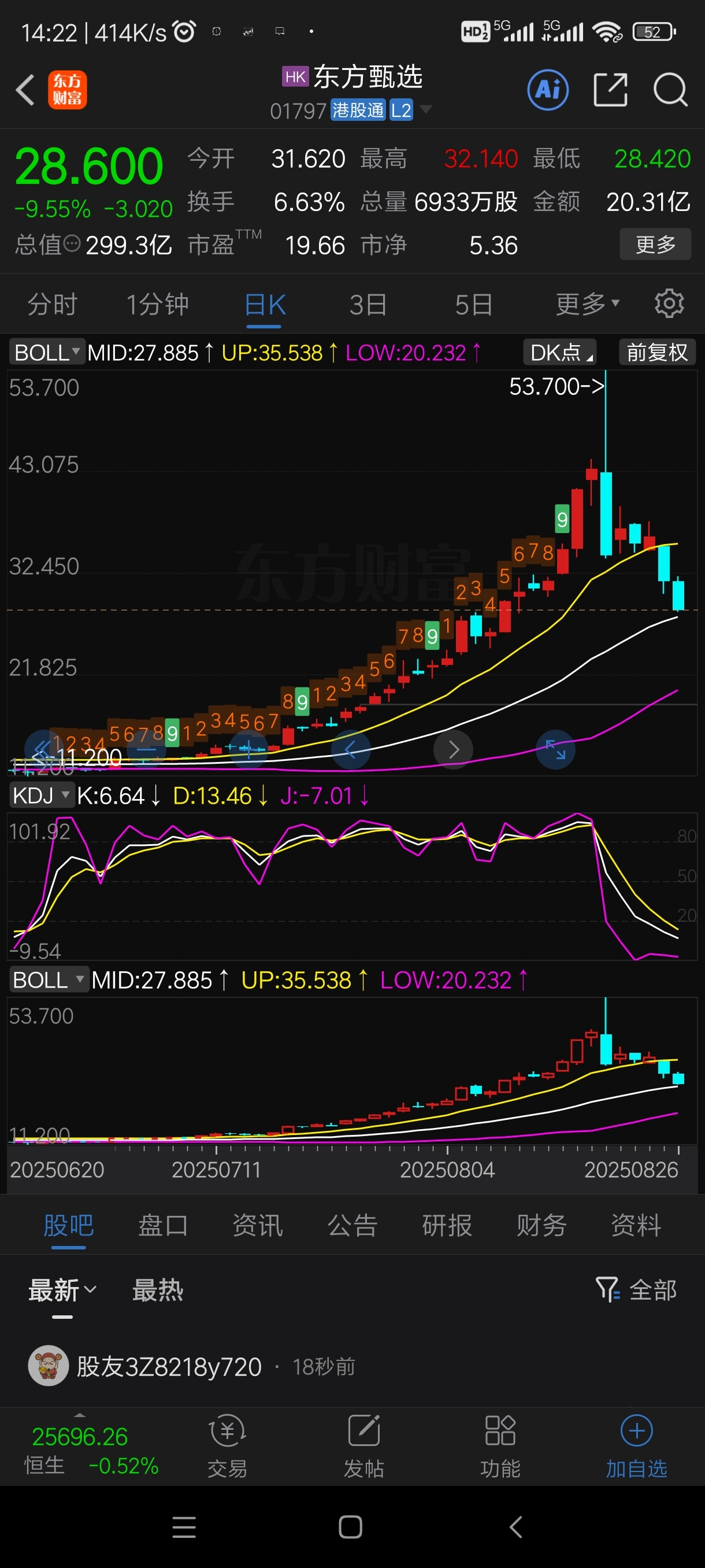The height and width of the screenshot is (1568, 705).
Task: Tap the fullscreen expand chart control
Action: coord(555,749)
